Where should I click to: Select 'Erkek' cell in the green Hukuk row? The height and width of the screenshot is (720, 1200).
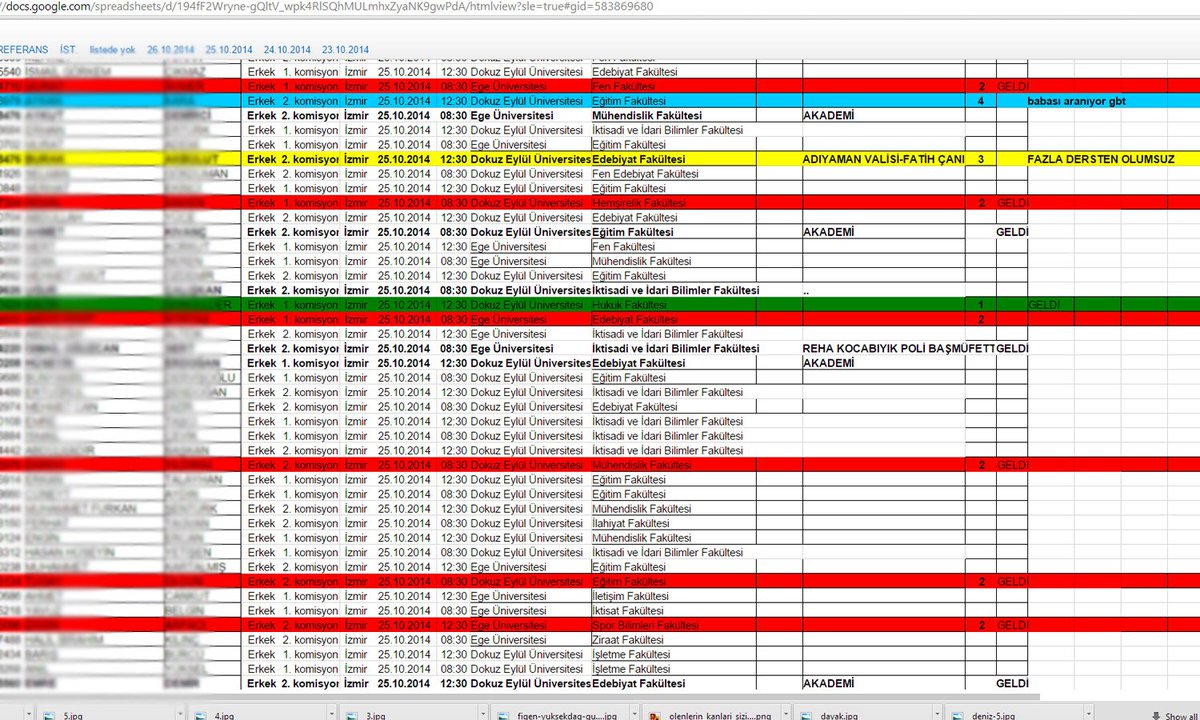262,304
